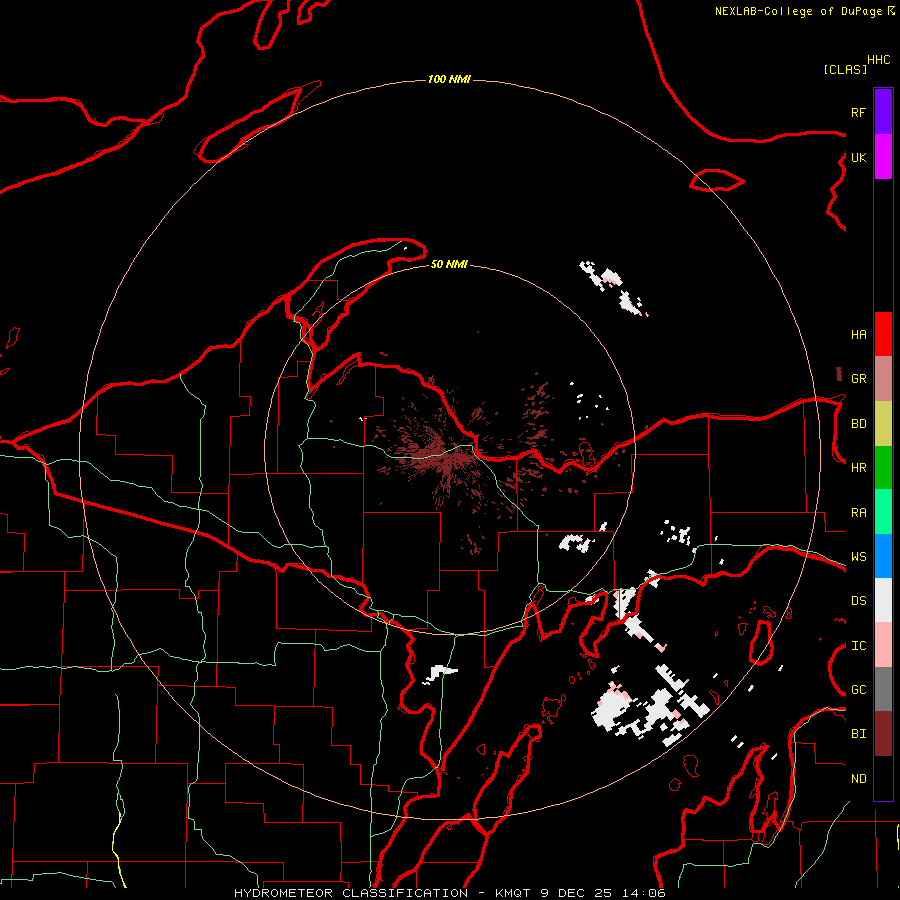This screenshot has width=900, height=900.
Task: Click the RF legend label
Action: (x=858, y=112)
